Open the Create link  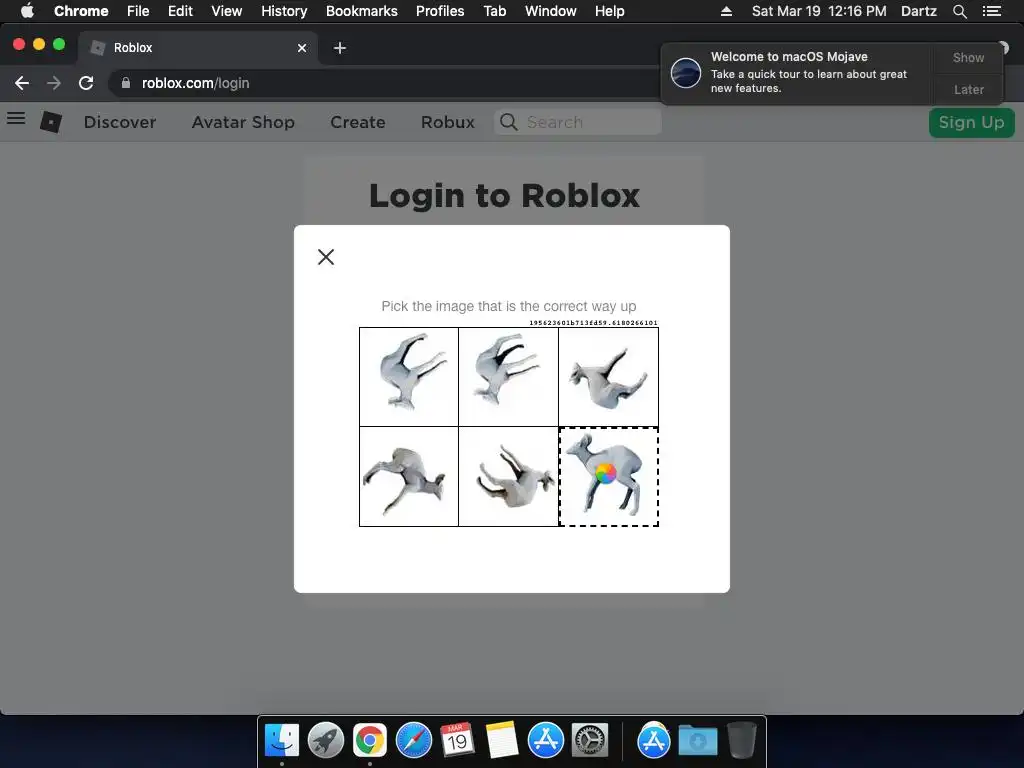click(358, 122)
